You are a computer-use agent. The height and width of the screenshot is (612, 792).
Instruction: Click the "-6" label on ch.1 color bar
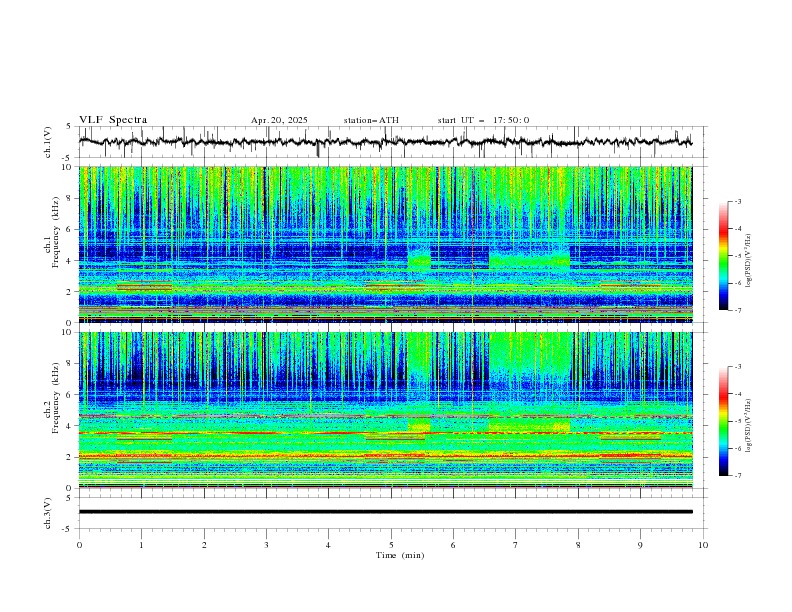coord(738,283)
